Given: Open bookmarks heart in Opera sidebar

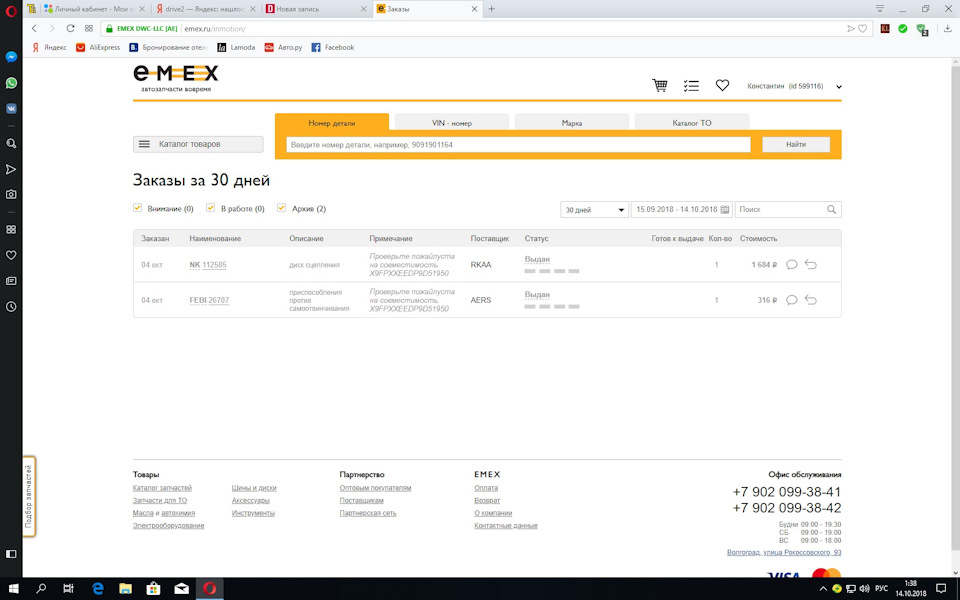Looking at the screenshot, I should [11, 255].
